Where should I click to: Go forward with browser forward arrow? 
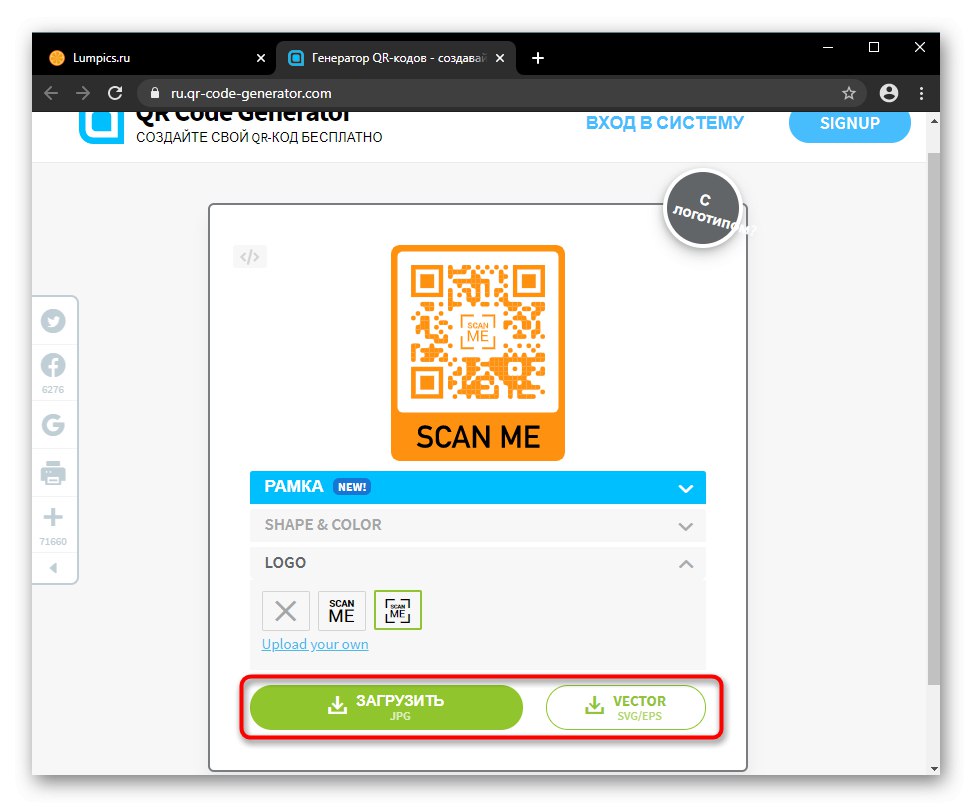[x=82, y=93]
